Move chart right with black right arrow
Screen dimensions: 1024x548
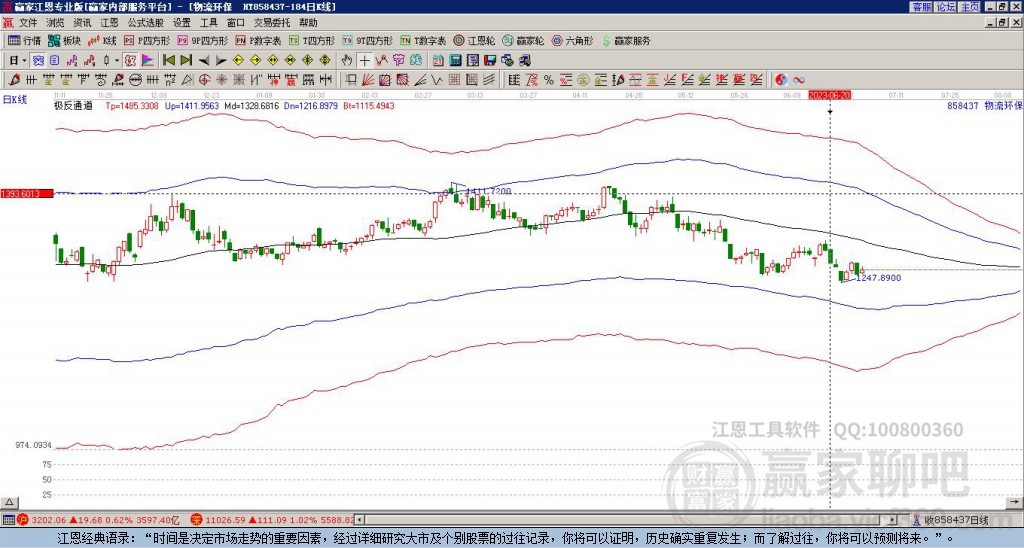point(221,61)
